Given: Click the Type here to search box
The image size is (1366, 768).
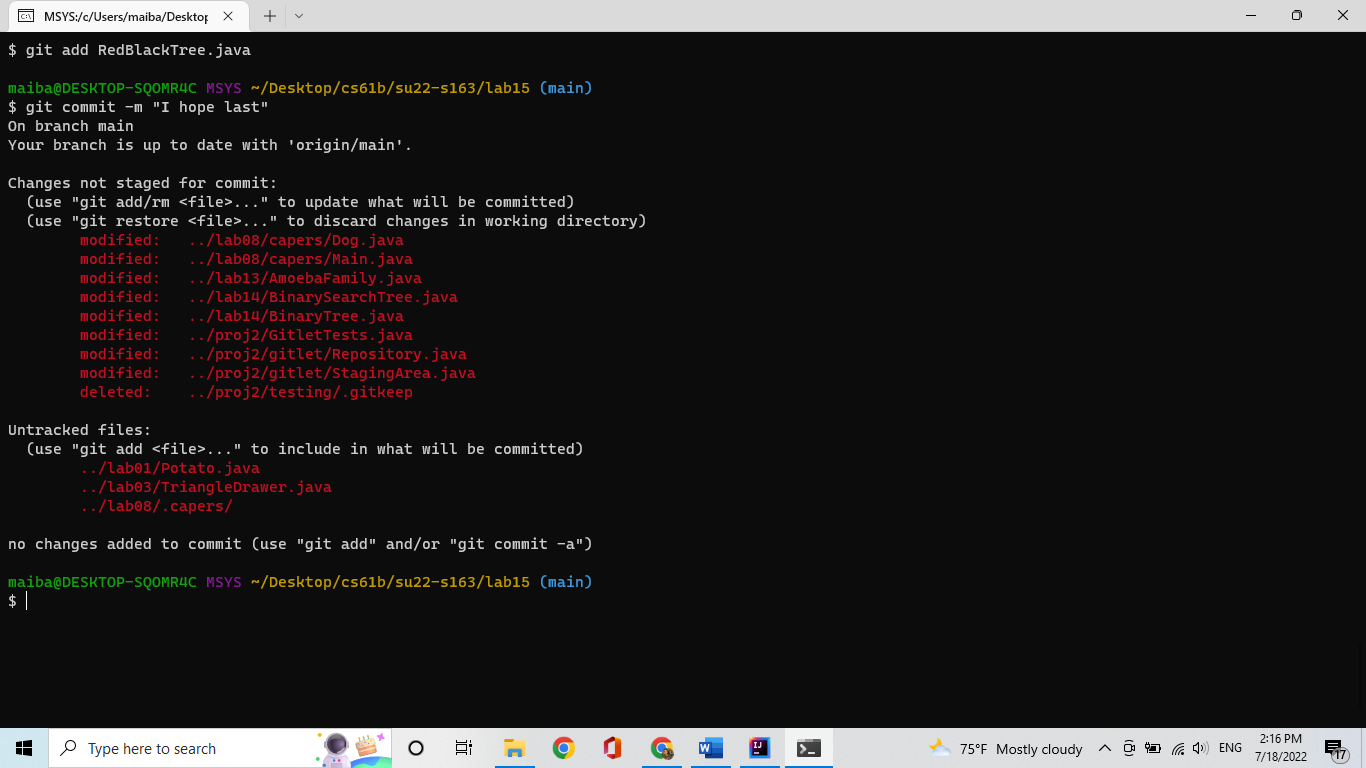Looking at the screenshot, I should [190, 748].
